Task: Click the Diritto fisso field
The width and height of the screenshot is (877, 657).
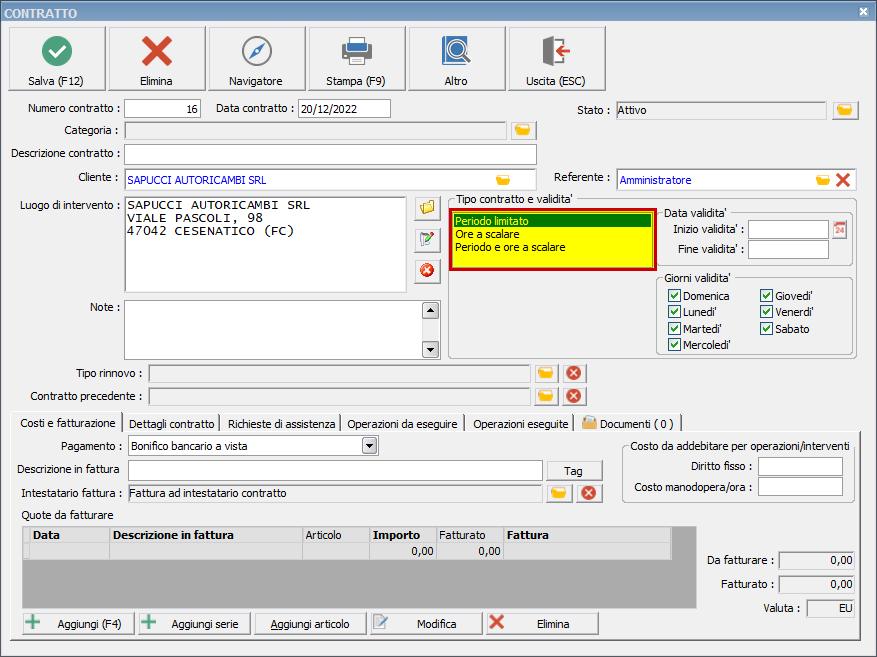Action: tap(800, 466)
